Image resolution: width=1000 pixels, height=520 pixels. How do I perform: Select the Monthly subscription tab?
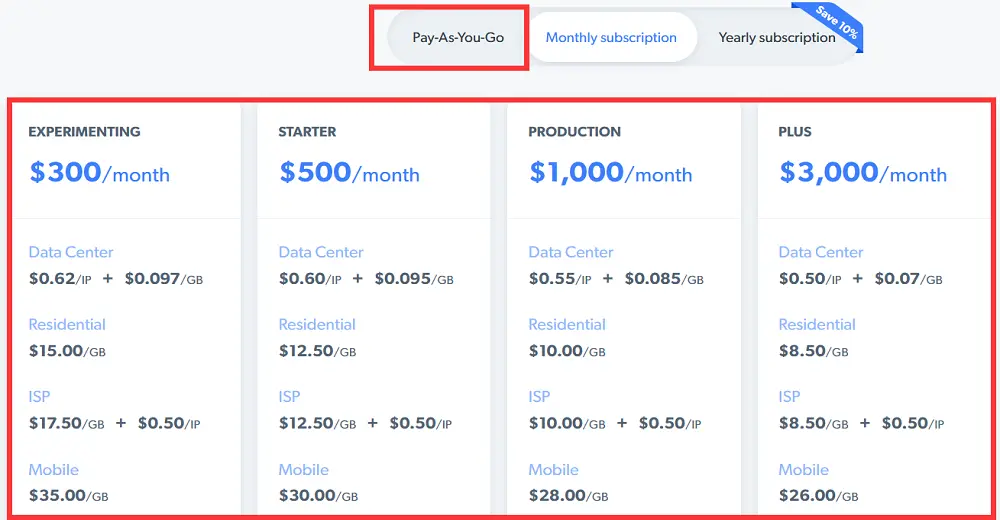611,37
